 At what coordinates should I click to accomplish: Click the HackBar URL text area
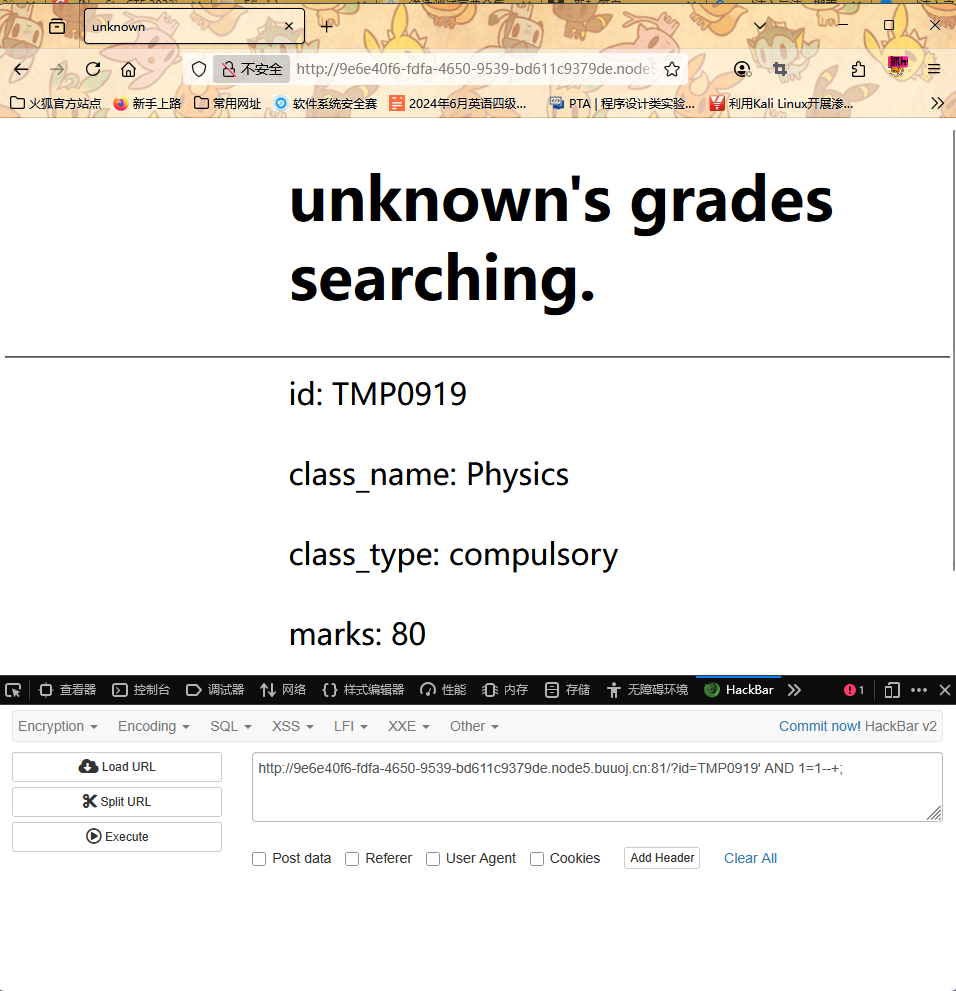[596, 787]
